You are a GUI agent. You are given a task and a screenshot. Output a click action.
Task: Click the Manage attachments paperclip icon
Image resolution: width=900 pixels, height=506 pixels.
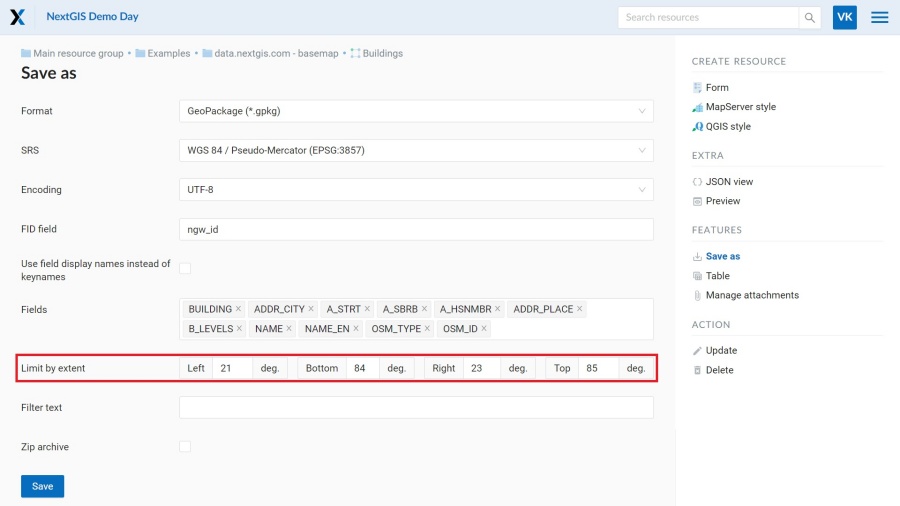697,295
